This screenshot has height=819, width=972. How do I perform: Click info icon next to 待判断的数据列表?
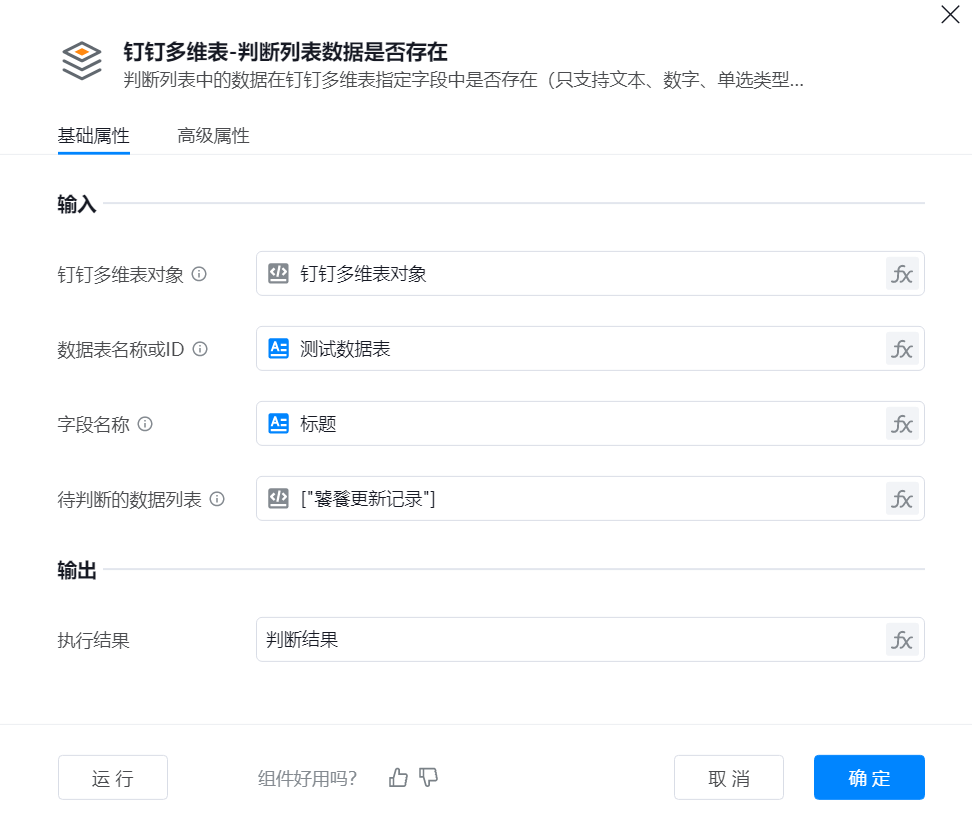click(x=217, y=499)
